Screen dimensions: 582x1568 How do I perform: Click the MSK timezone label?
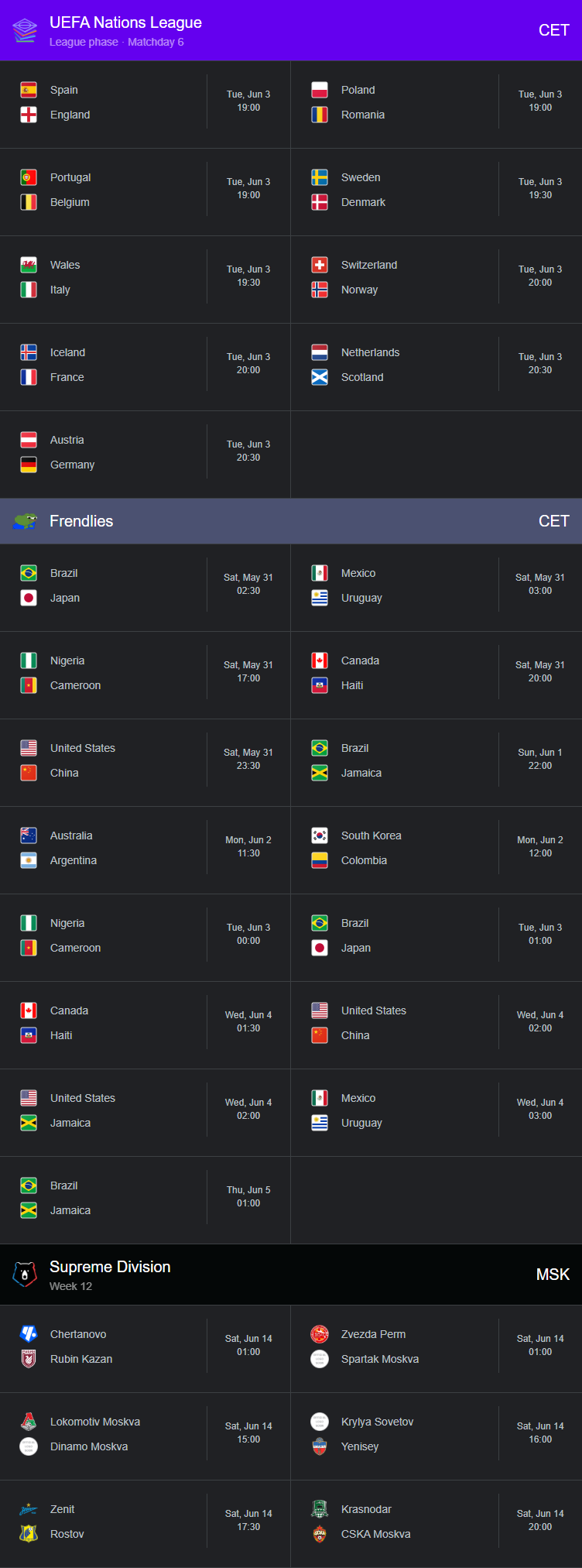pos(553,1275)
